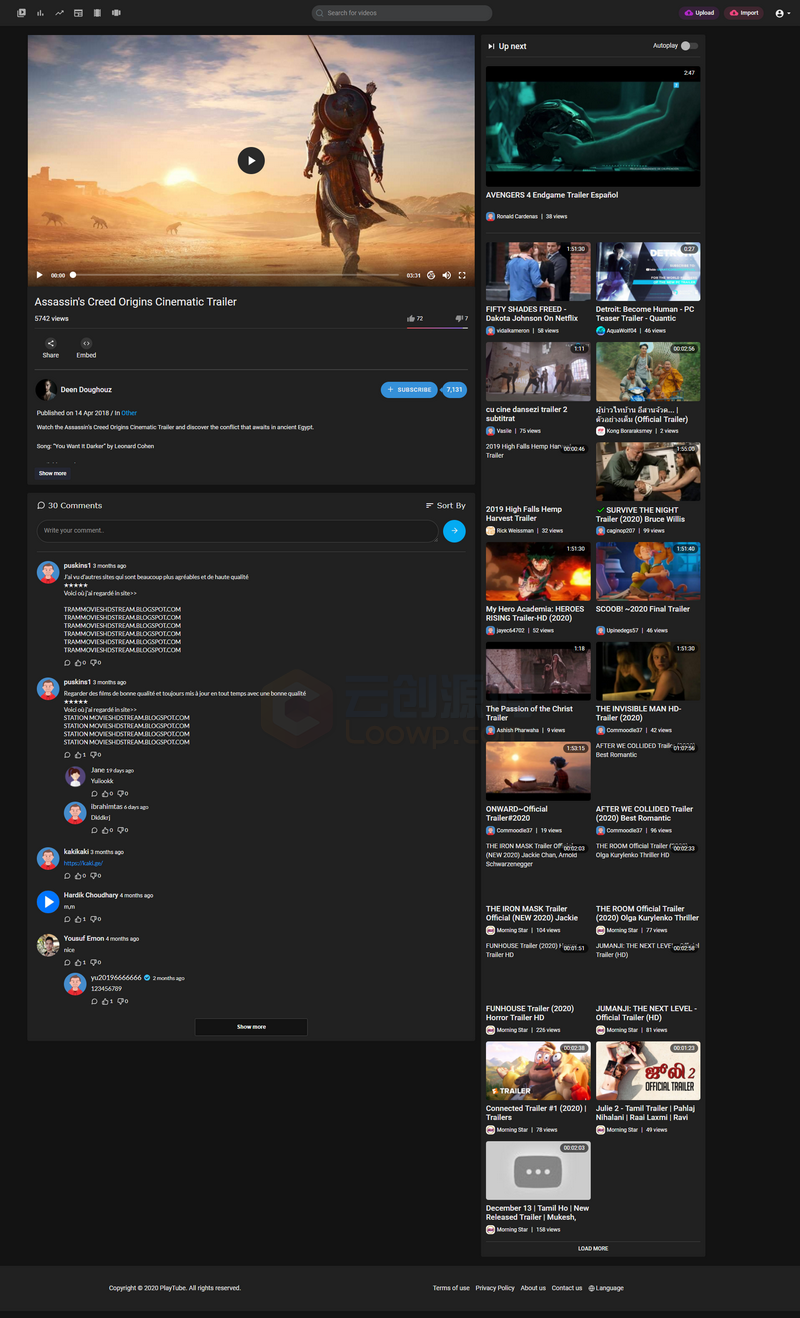Click the video progress seek bar
This screenshot has width=800, height=1318.
pos(235,275)
